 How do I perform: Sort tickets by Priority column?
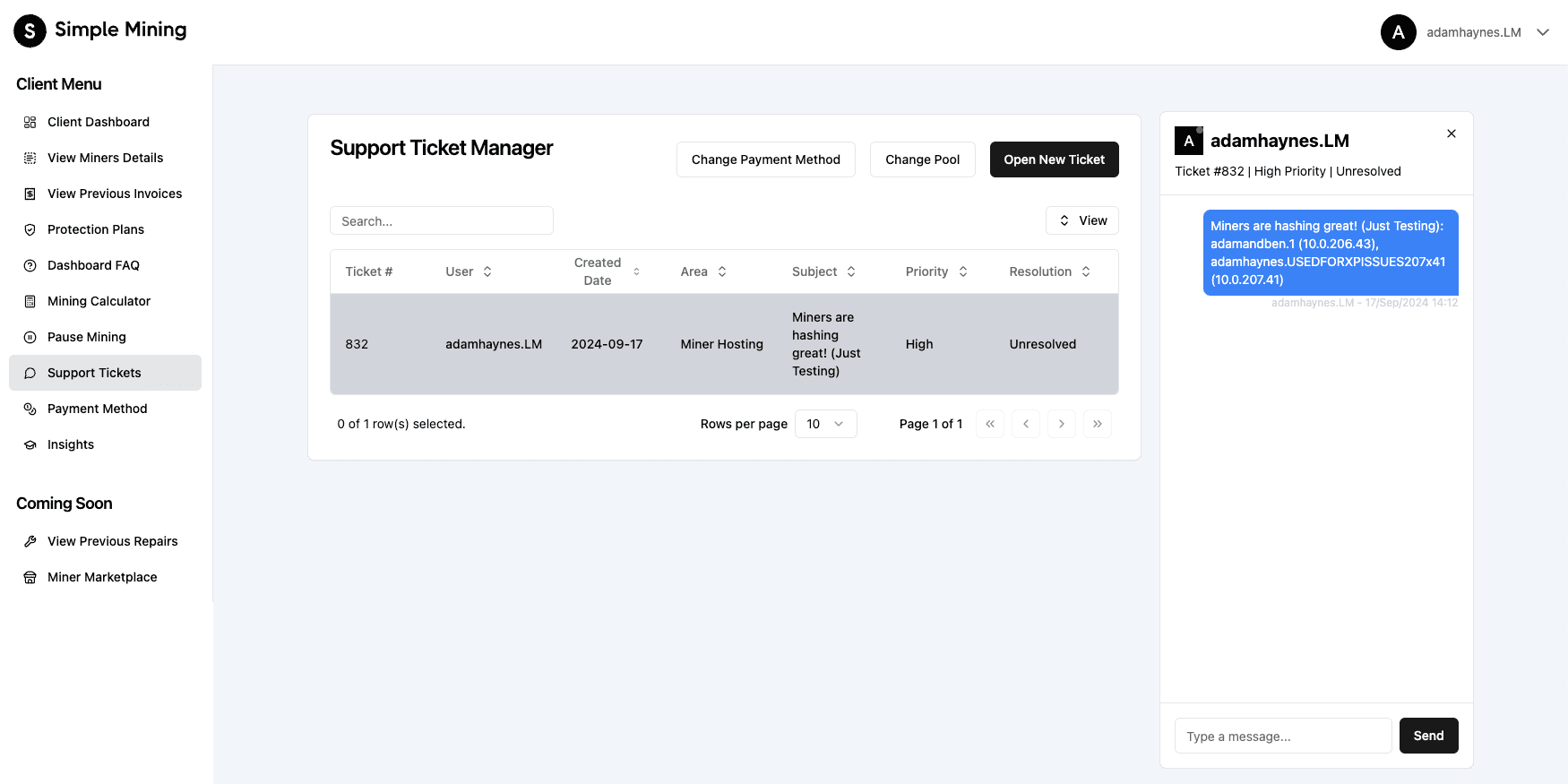pos(936,271)
